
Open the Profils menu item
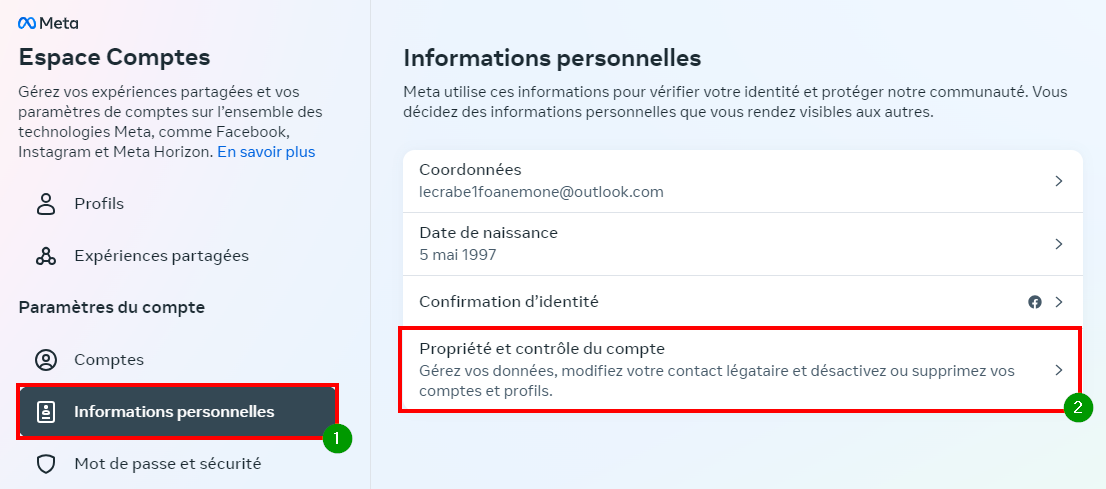point(99,204)
